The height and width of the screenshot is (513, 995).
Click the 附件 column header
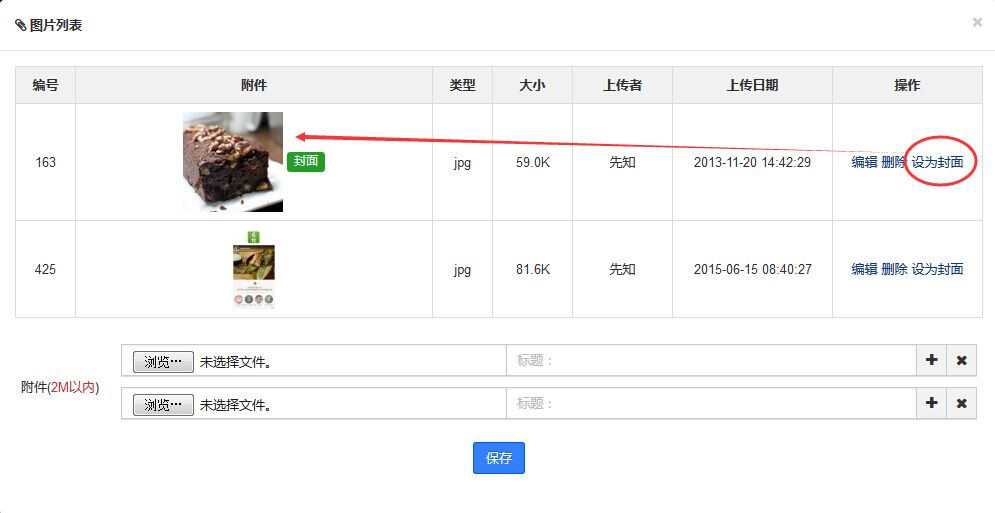(x=254, y=85)
